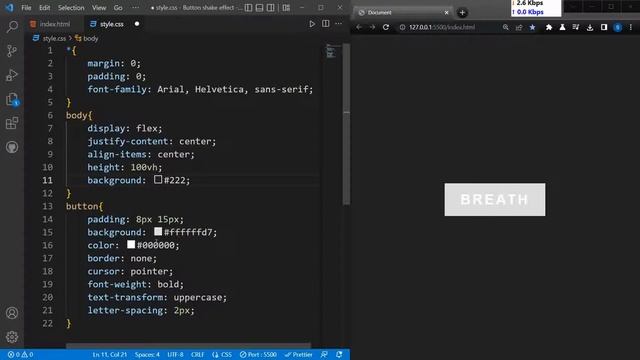Click the minimap code preview

[331, 52]
